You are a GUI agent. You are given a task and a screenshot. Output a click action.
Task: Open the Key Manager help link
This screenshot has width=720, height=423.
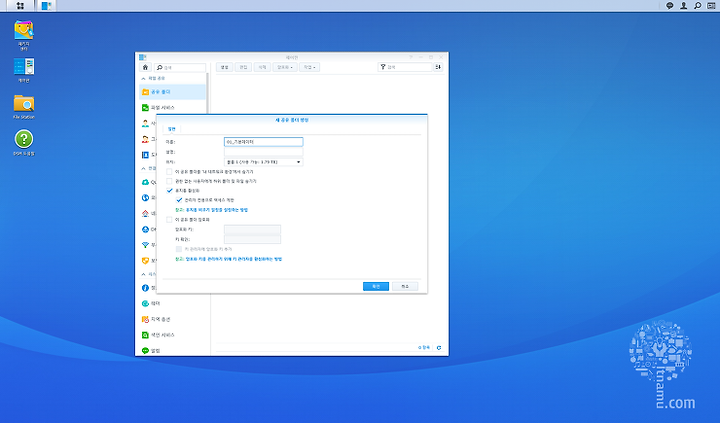233,259
